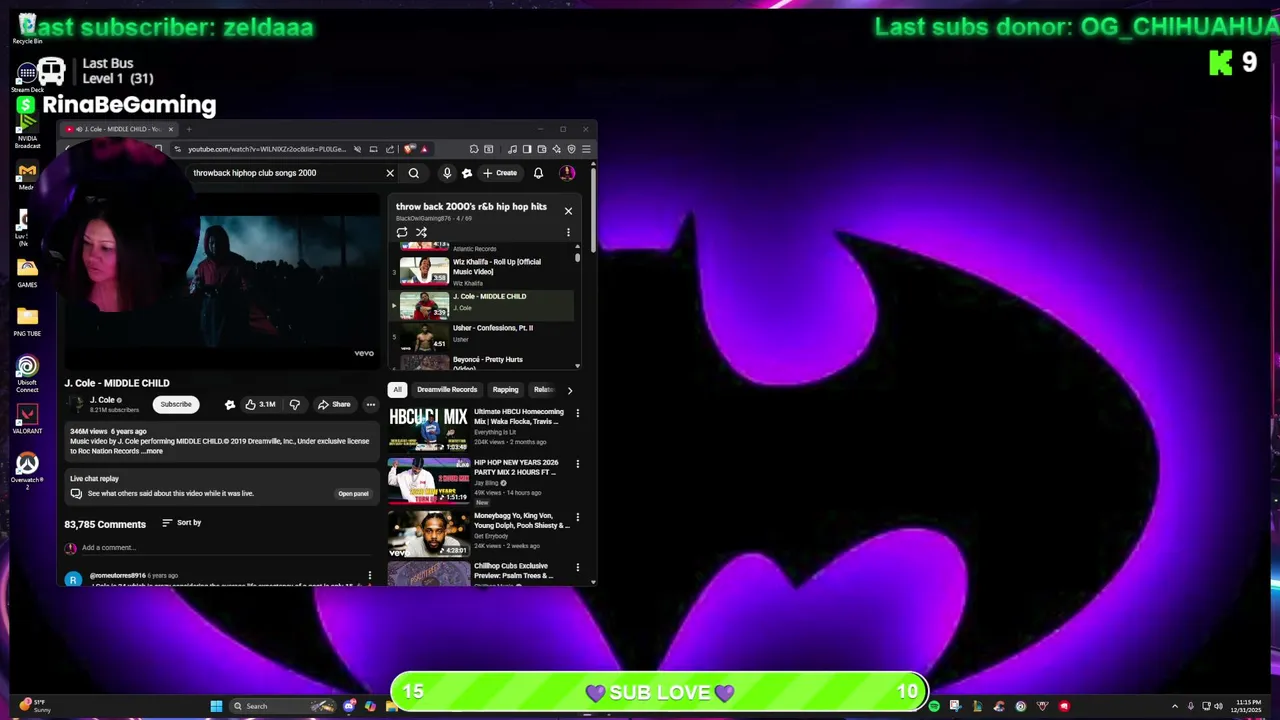Open options for Ultimate HBCU Homecoming Mix
This screenshot has width=1280, height=720.
(577, 413)
